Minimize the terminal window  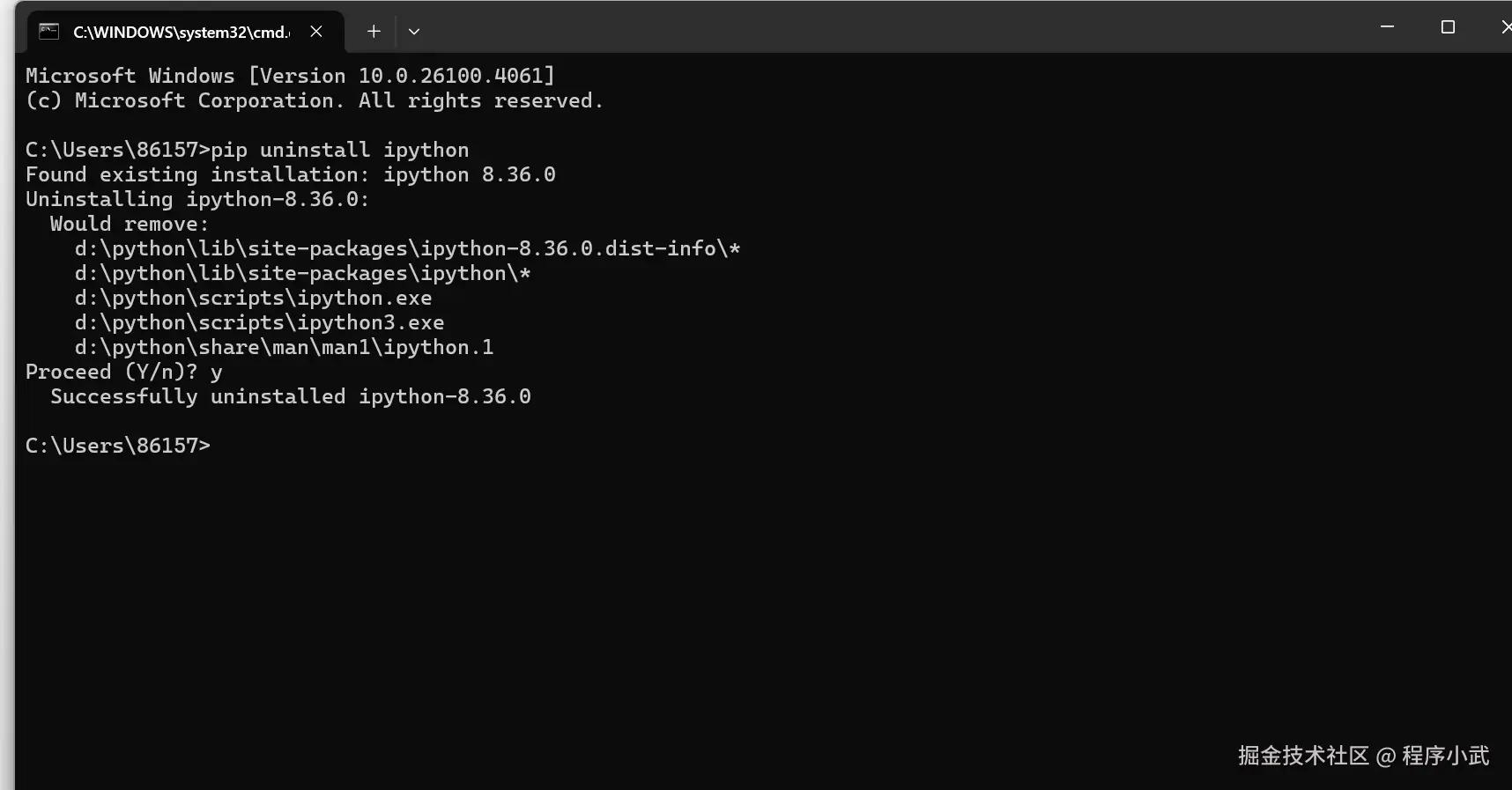click(x=1387, y=27)
